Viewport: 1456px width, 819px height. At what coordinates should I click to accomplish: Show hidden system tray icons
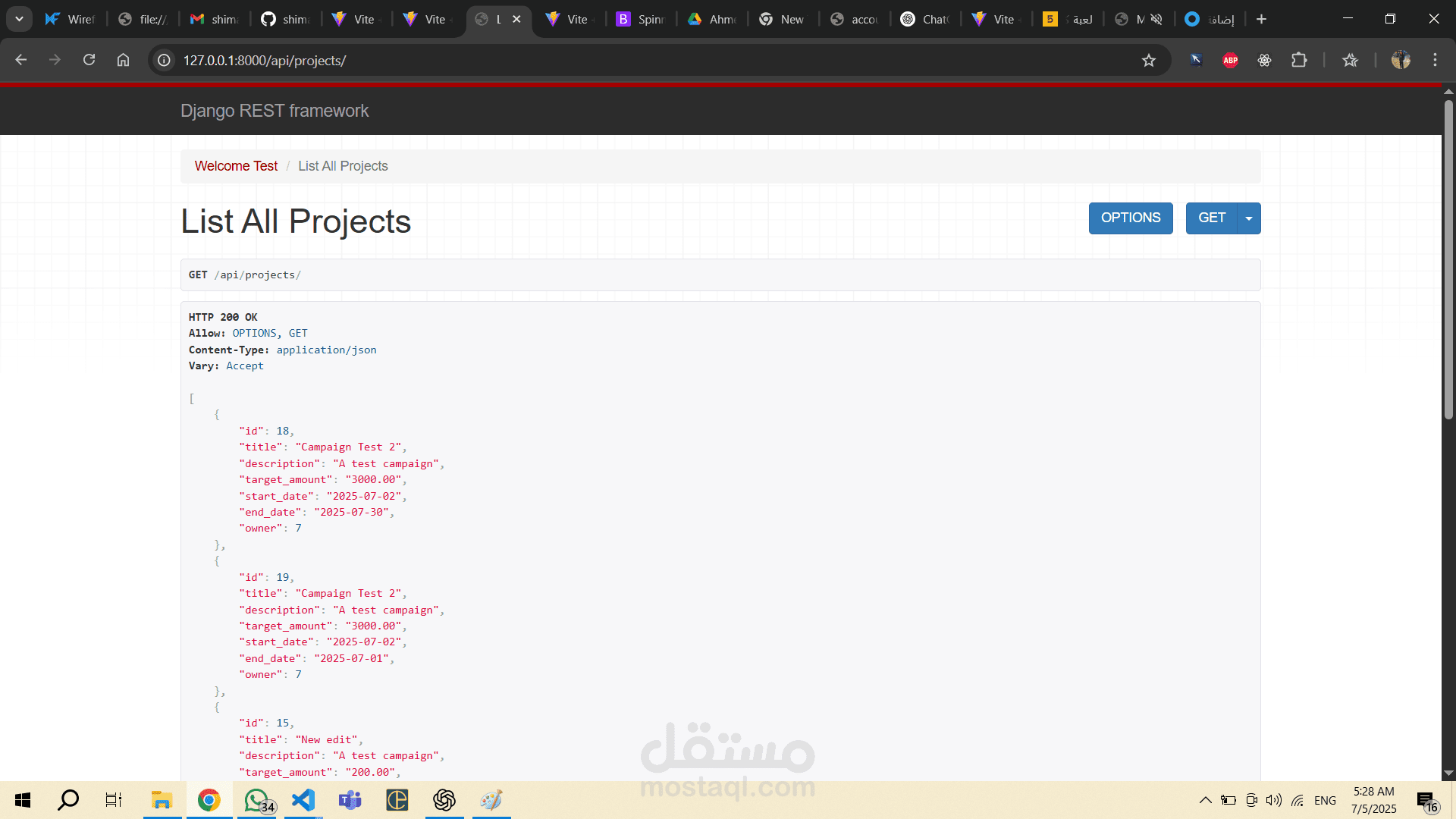tap(1205, 800)
